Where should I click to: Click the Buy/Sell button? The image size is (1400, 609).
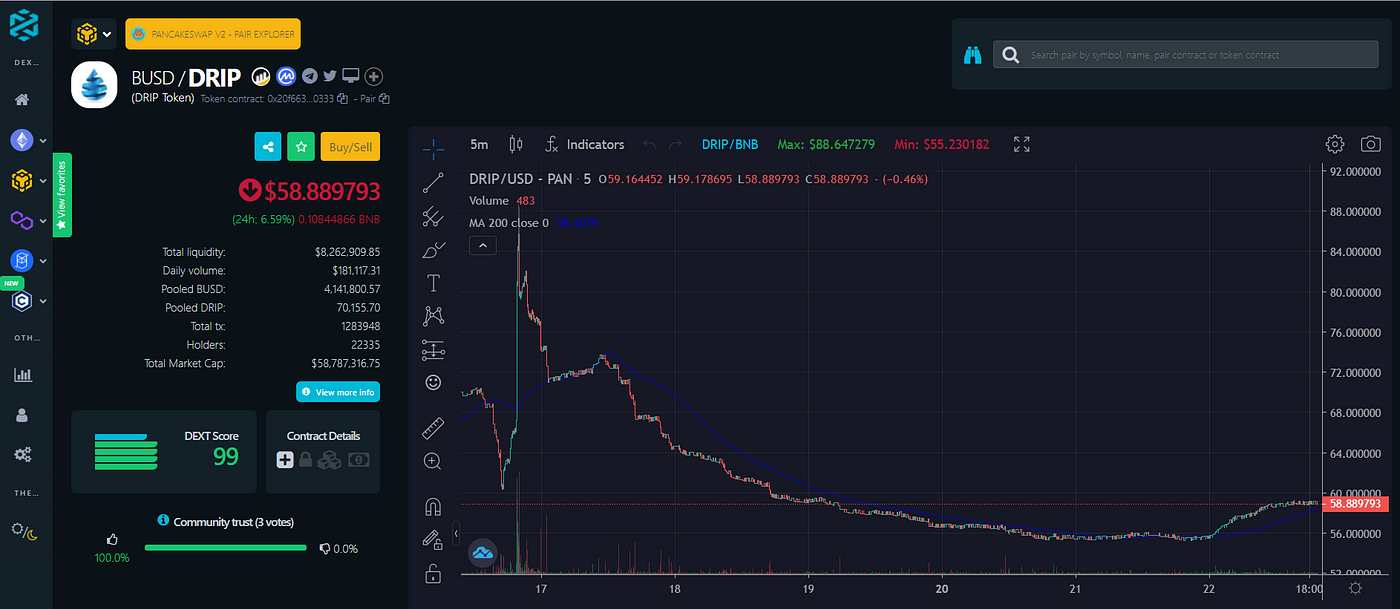pyautogui.click(x=350, y=147)
